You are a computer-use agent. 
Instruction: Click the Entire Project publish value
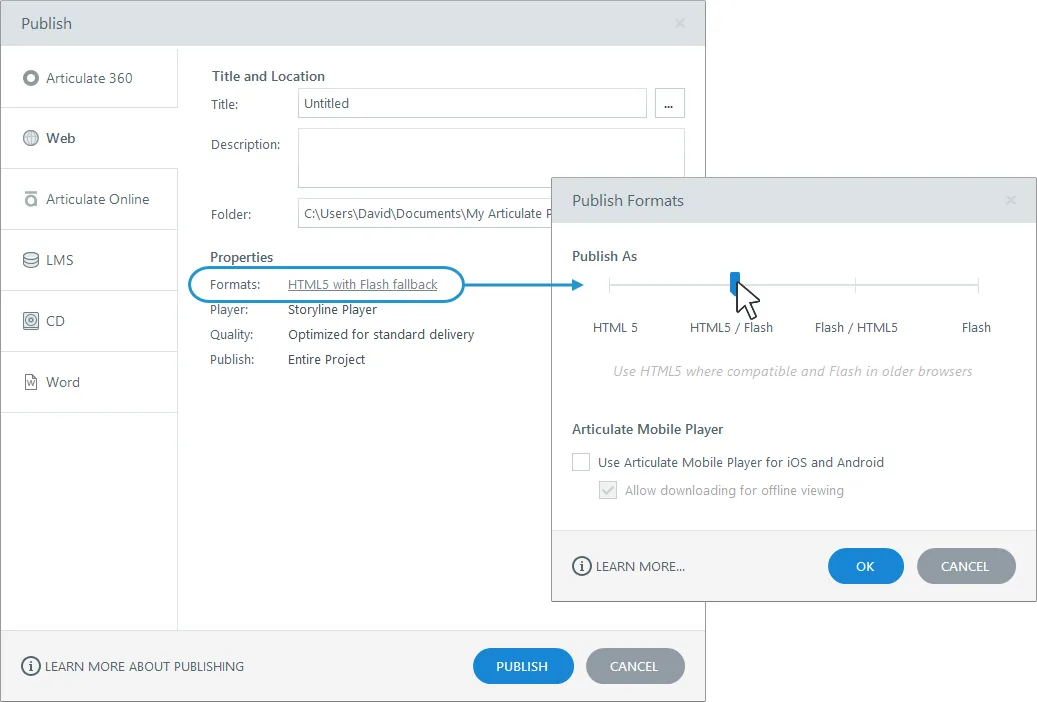[x=327, y=360]
